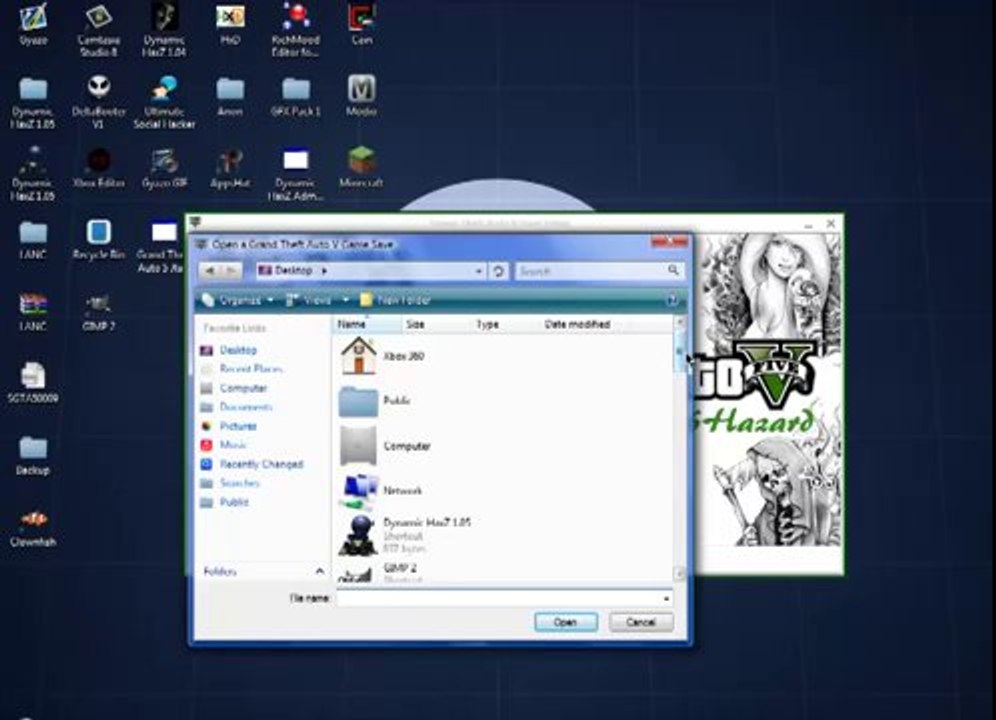Expand the Folders pane in the dialog
Image resolution: width=996 pixels, height=720 pixels.
(x=320, y=571)
